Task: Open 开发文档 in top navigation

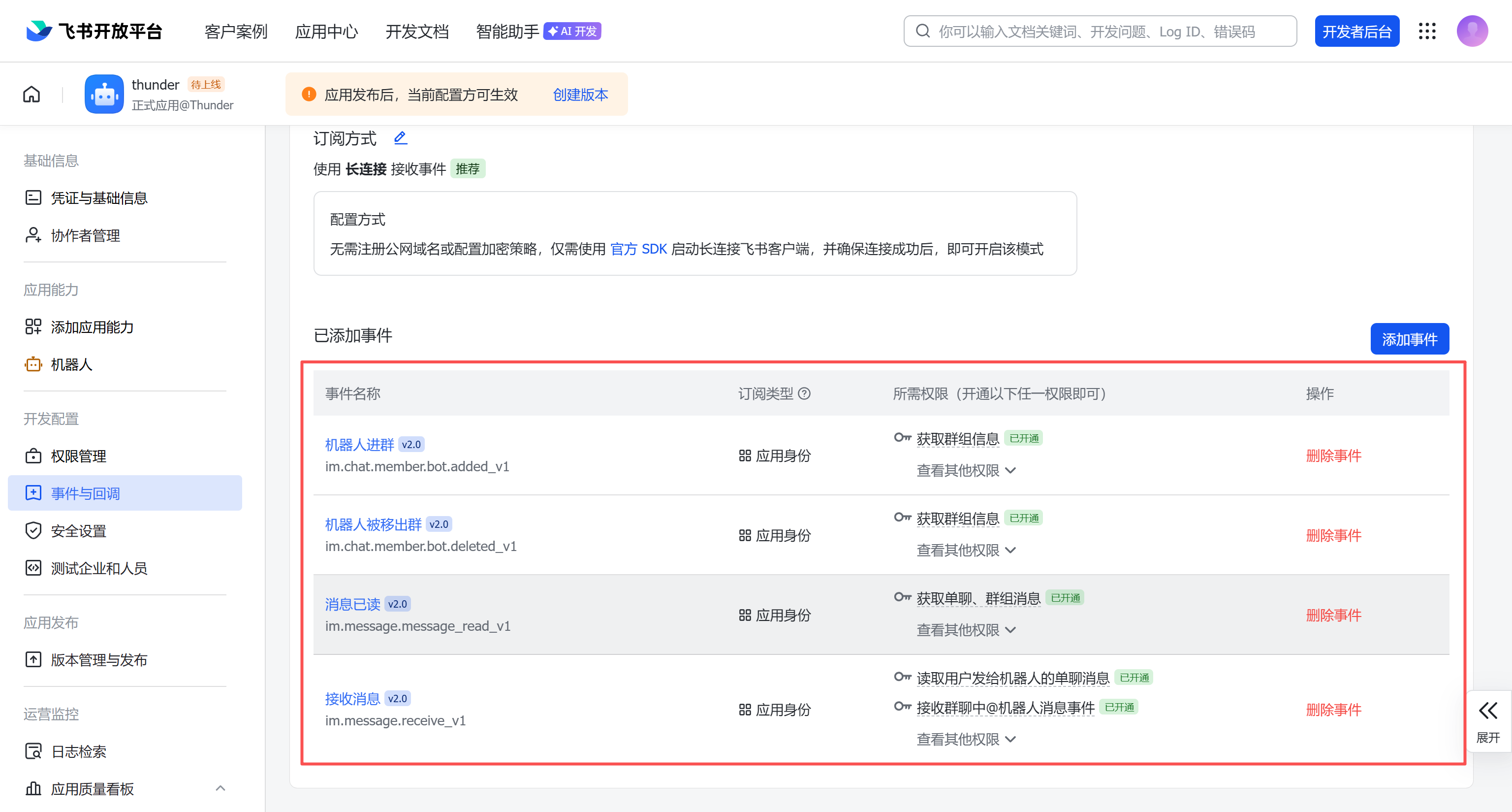Action: [x=417, y=31]
